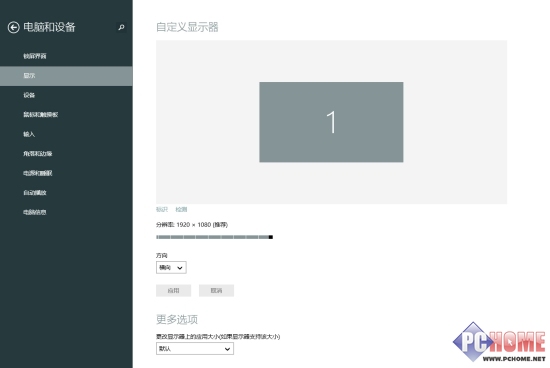550x368 pixels.
Task: Open the 方向 orientation dropdown
Action: pos(171,268)
